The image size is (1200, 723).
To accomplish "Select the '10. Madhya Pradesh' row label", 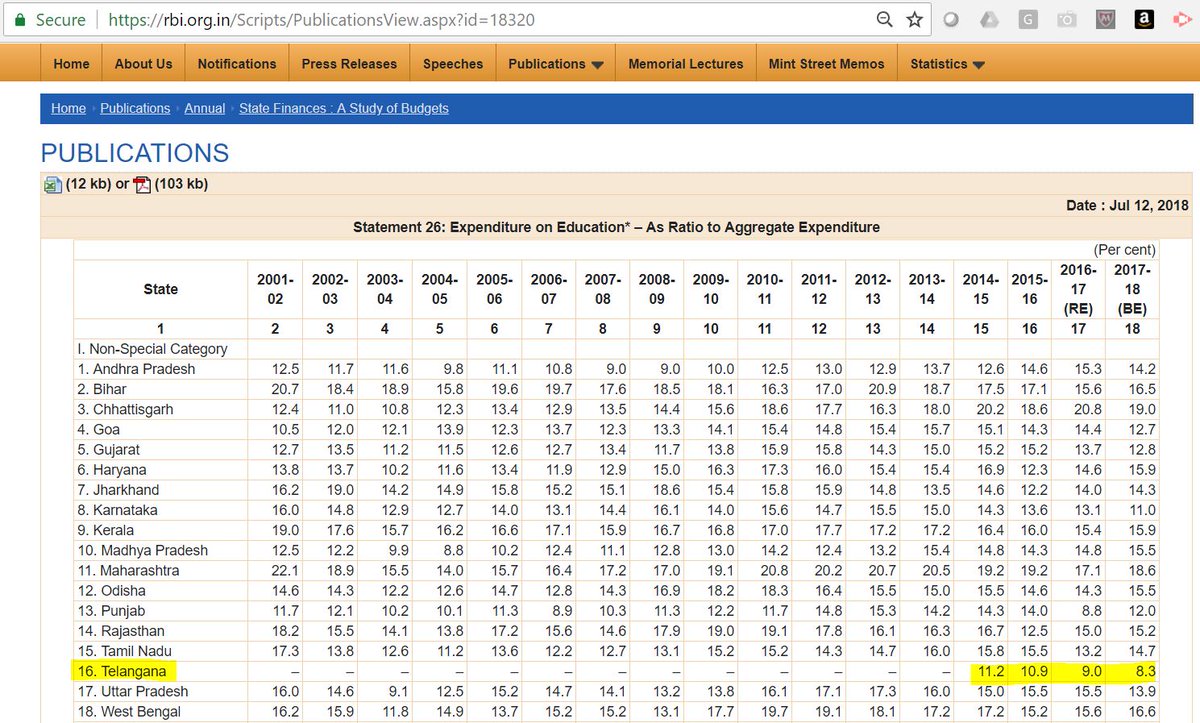I will point(143,550).
